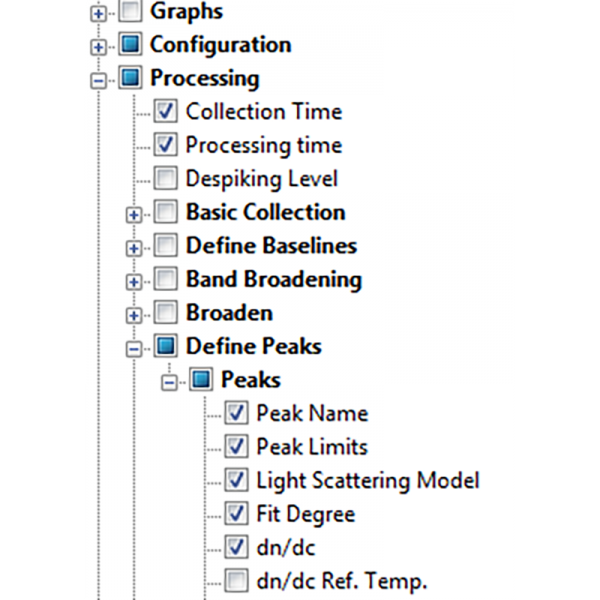Expand the Graphs tree node
The width and height of the screenshot is (600, 600).
coord(98,14)
